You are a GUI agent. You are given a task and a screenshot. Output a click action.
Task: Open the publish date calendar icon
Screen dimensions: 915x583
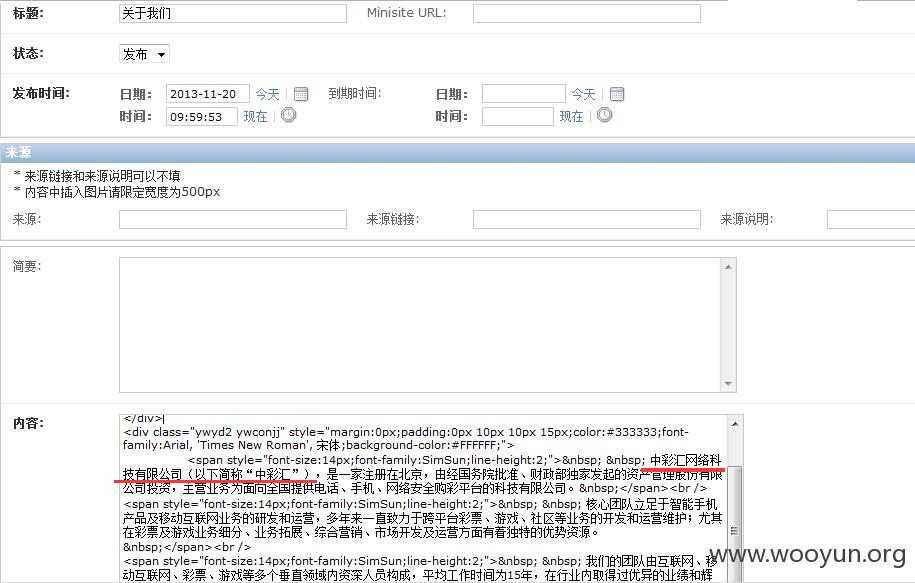tap(301, 93)
